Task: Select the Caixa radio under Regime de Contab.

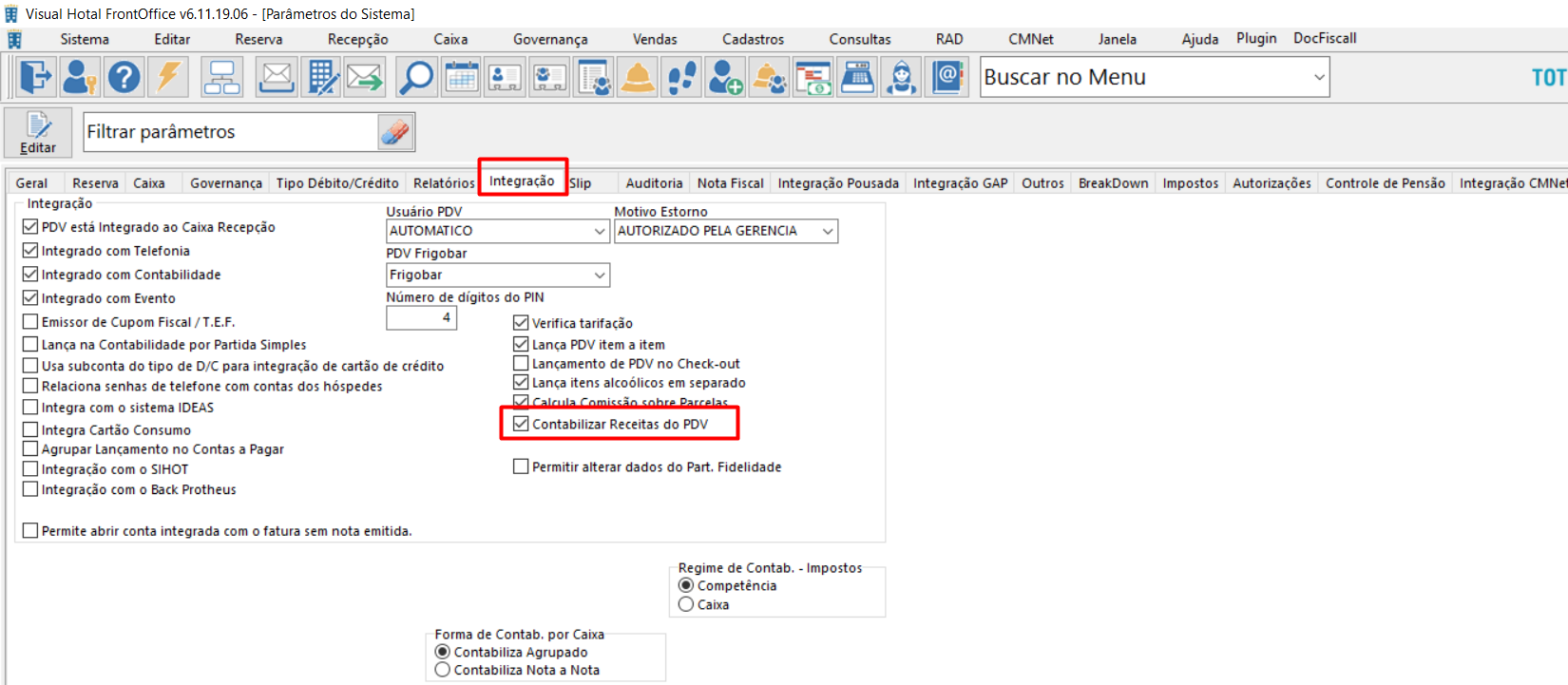Action: 686,604
